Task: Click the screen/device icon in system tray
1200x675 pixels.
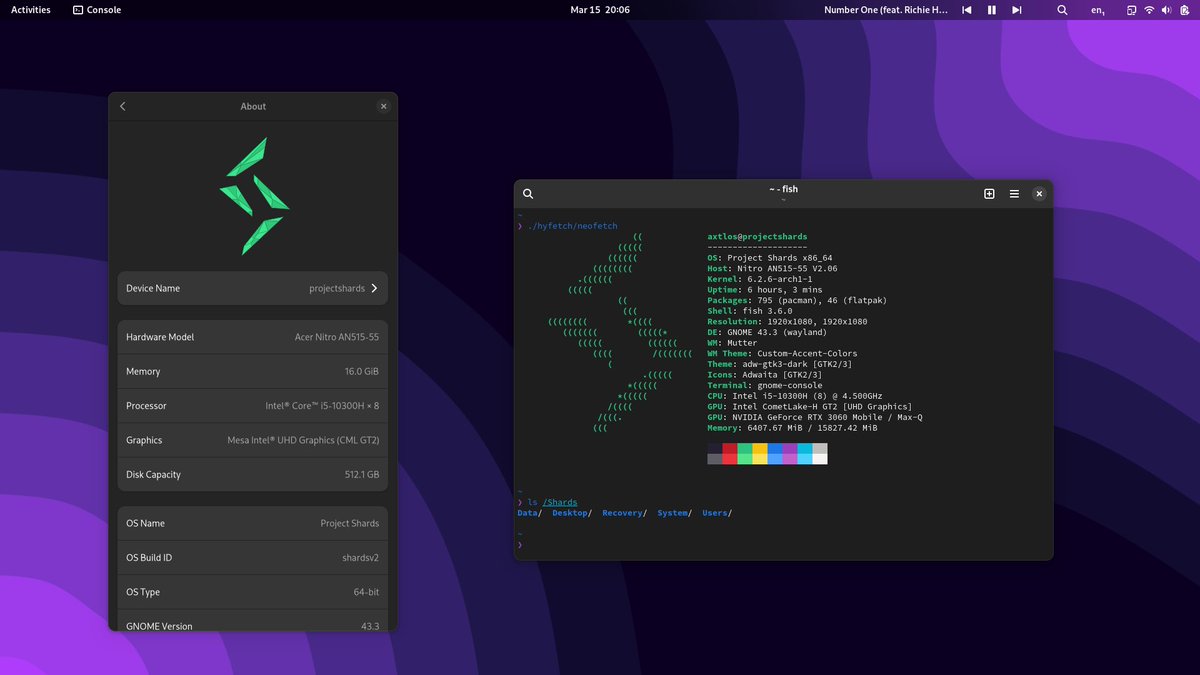Action: [1131, 10]
